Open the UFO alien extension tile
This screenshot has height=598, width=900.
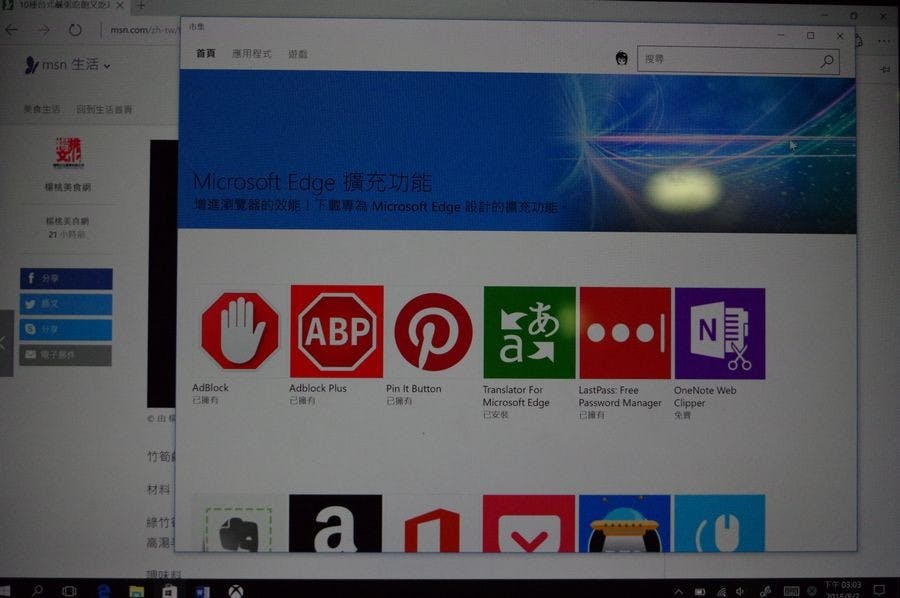click(624, 523)
